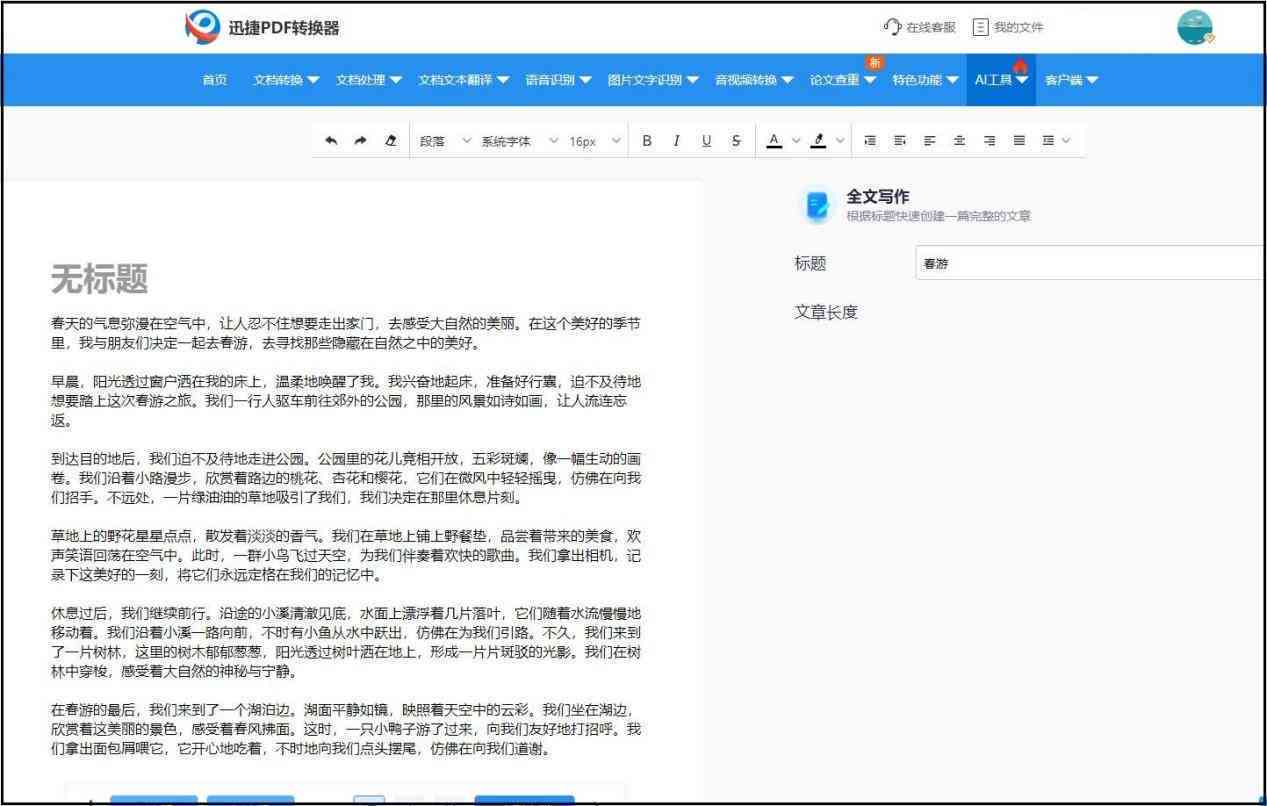Click the 文章长度 label
Screen dimensions: 1267x806
click(x=826, y=312)
